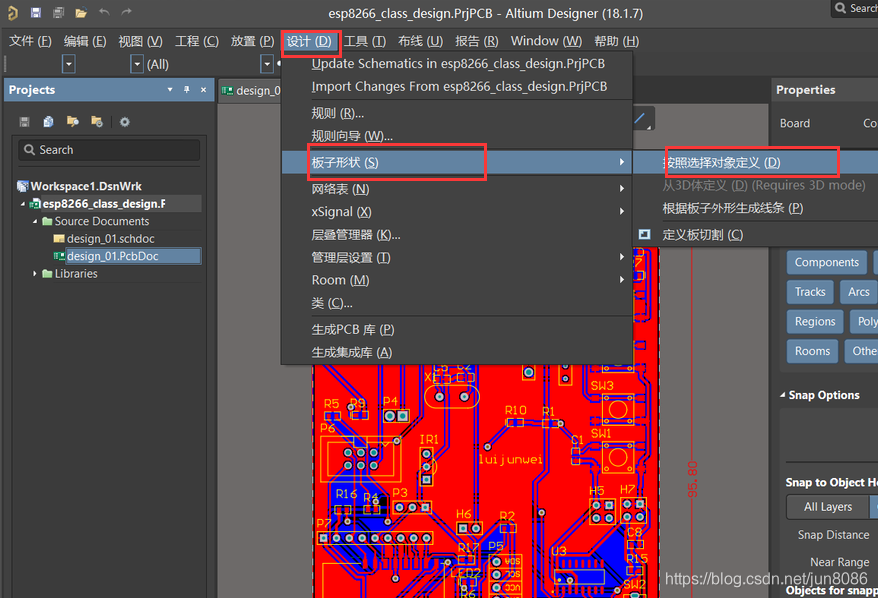
Task: Click the Save All icon in the title bar
Action: point(58,12)
